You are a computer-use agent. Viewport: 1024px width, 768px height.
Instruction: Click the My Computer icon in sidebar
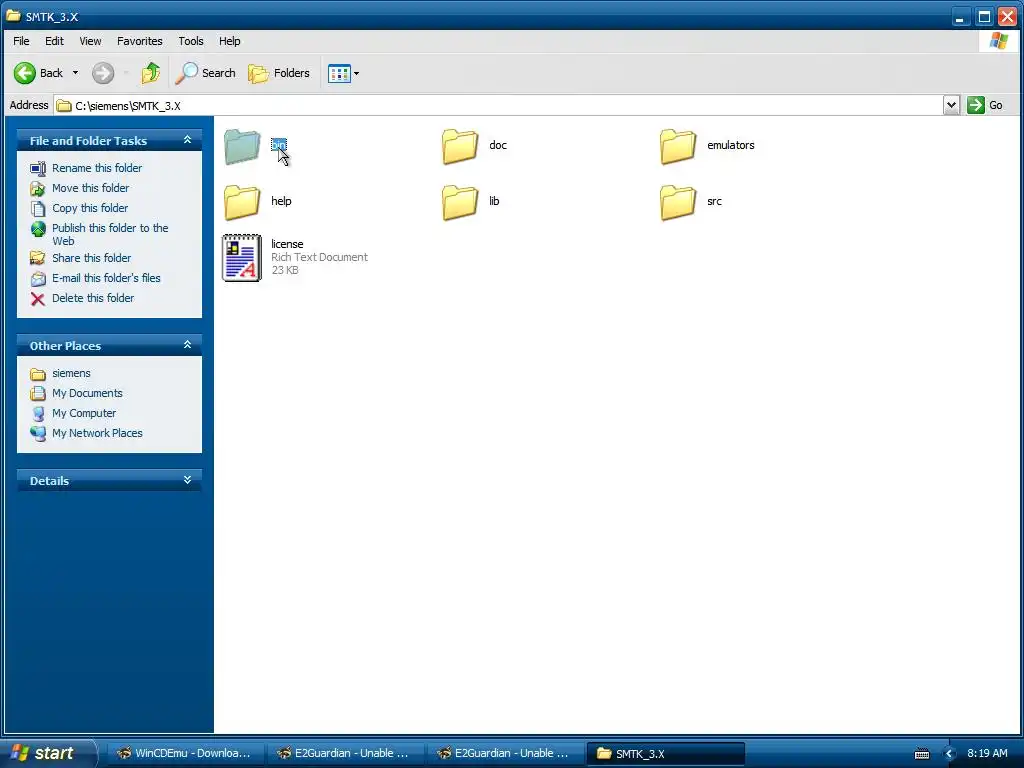(38, 414)
